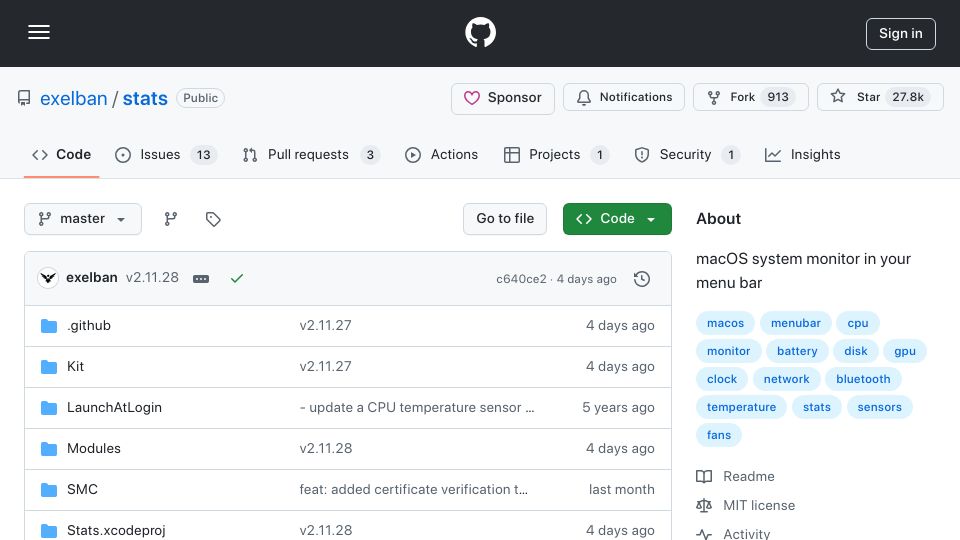
Task: Open the CPU temperature sensor commit message
Action: pyautogui.click(x=417, y=408)
